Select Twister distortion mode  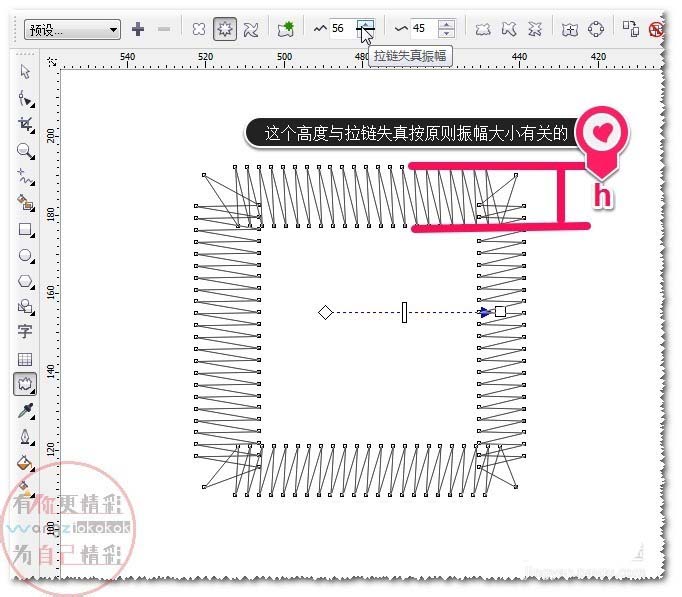(x=251, y=29)
